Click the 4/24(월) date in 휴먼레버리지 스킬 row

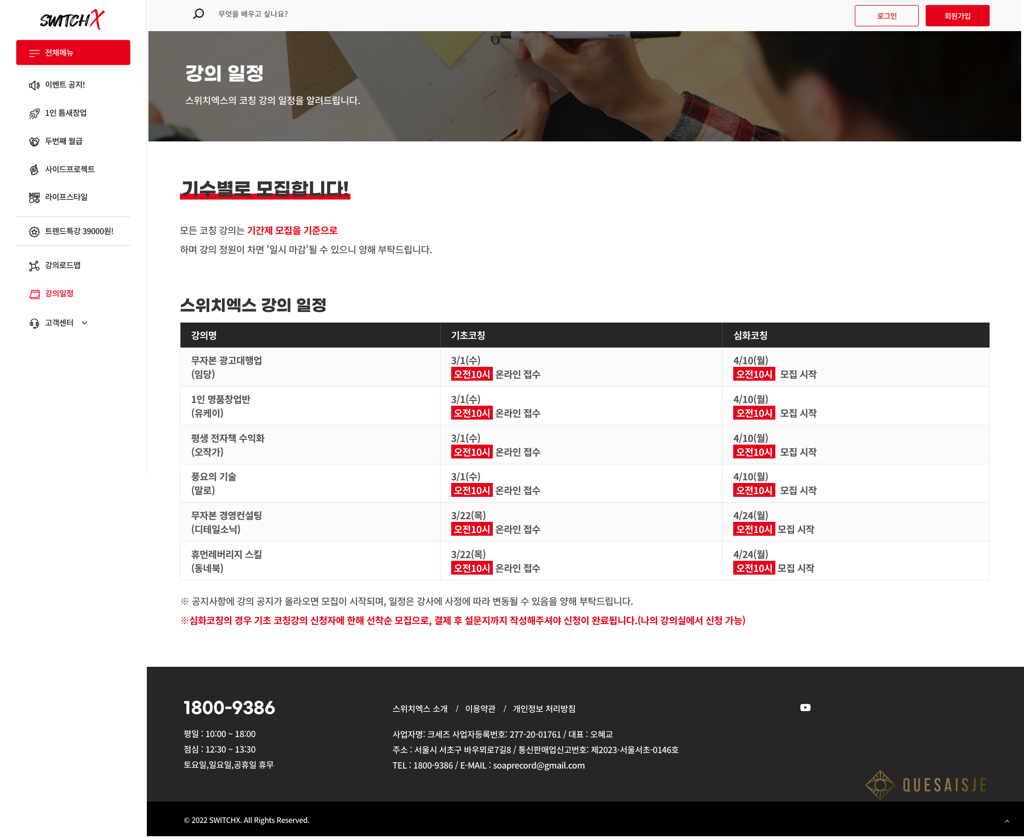[x=750, y=554]
